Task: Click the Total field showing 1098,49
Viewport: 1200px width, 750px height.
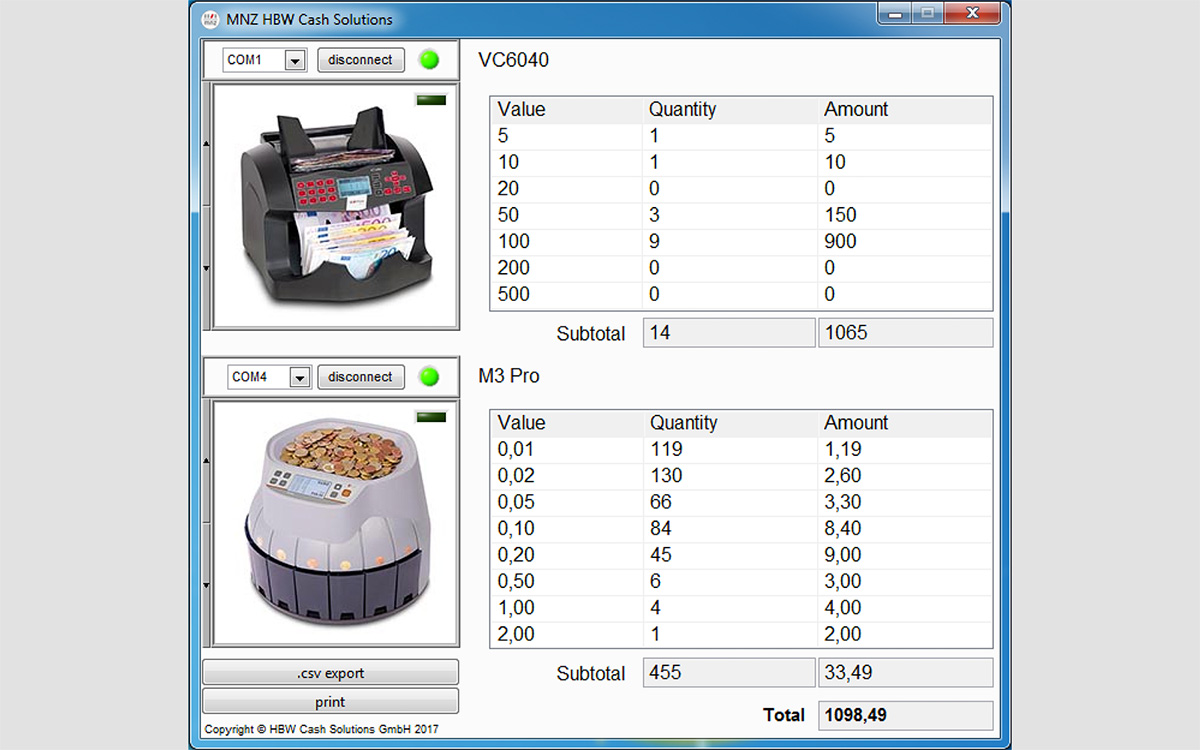Action: [x=905, y=715]
